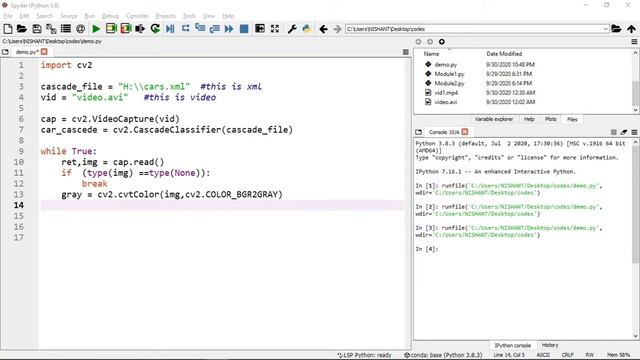
Task: Re-run last script icon
Action: click(155, 29)
